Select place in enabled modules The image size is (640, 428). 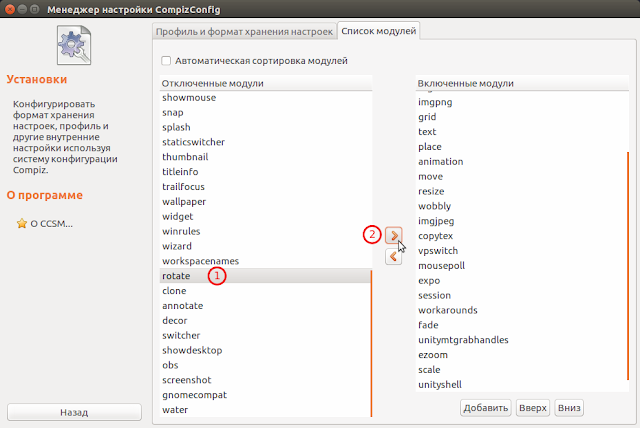[521, 147]
